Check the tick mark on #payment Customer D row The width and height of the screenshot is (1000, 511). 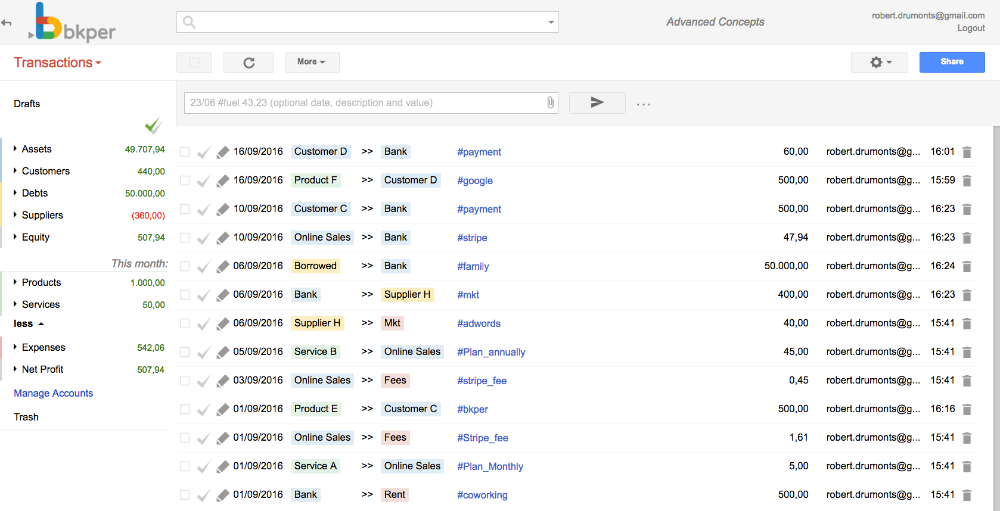pyautogui.click(x=203, y=152)
